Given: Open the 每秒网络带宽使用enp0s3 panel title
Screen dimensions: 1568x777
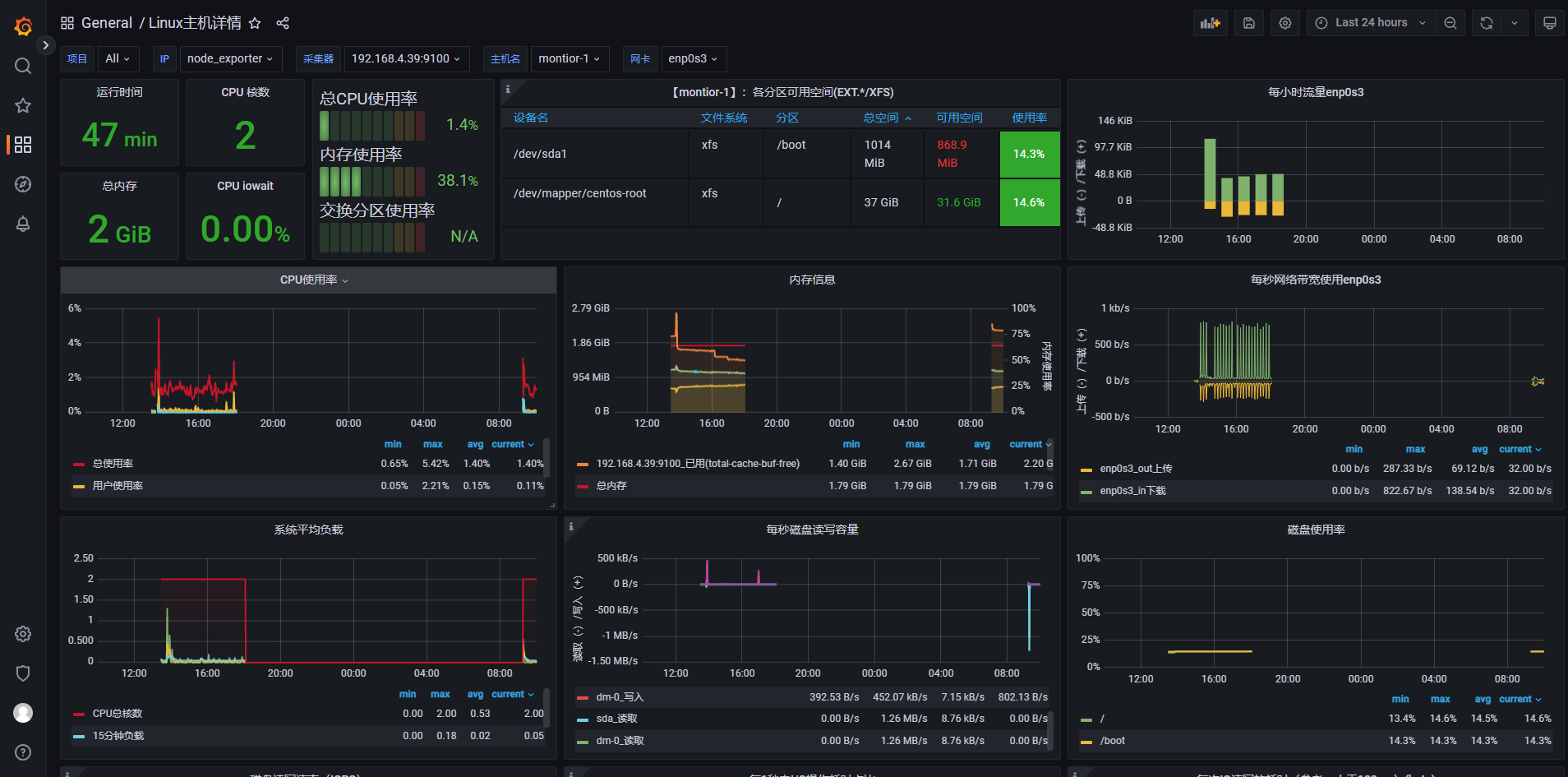Looking at the screenshot, I should coord(1316,280).
